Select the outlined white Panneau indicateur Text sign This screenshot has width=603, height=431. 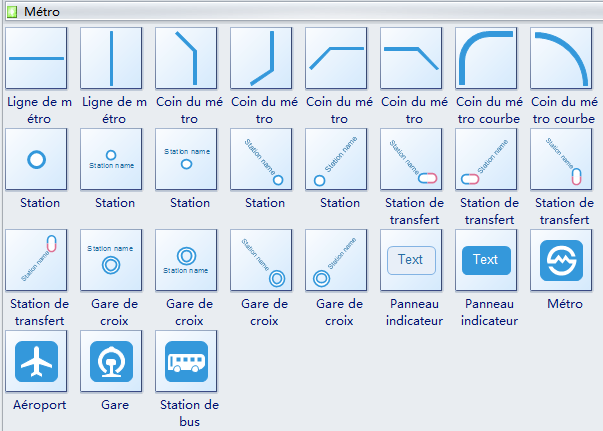410,260
